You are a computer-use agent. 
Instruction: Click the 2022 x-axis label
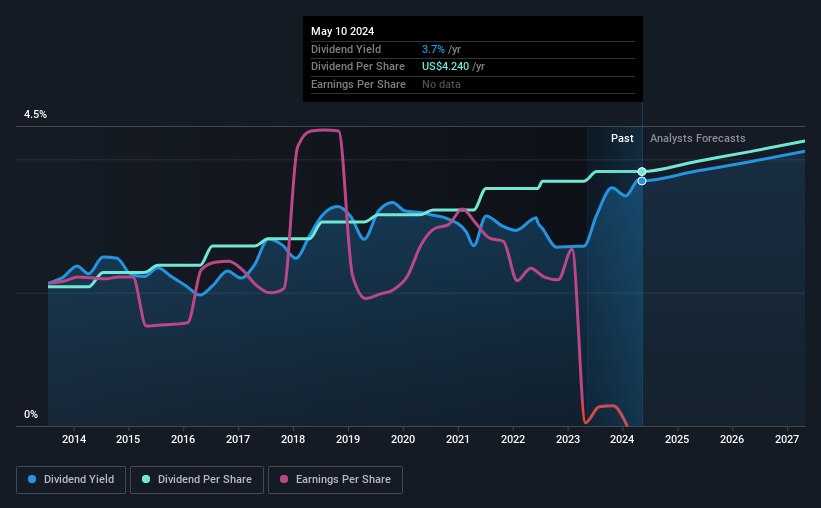point(513,439)
